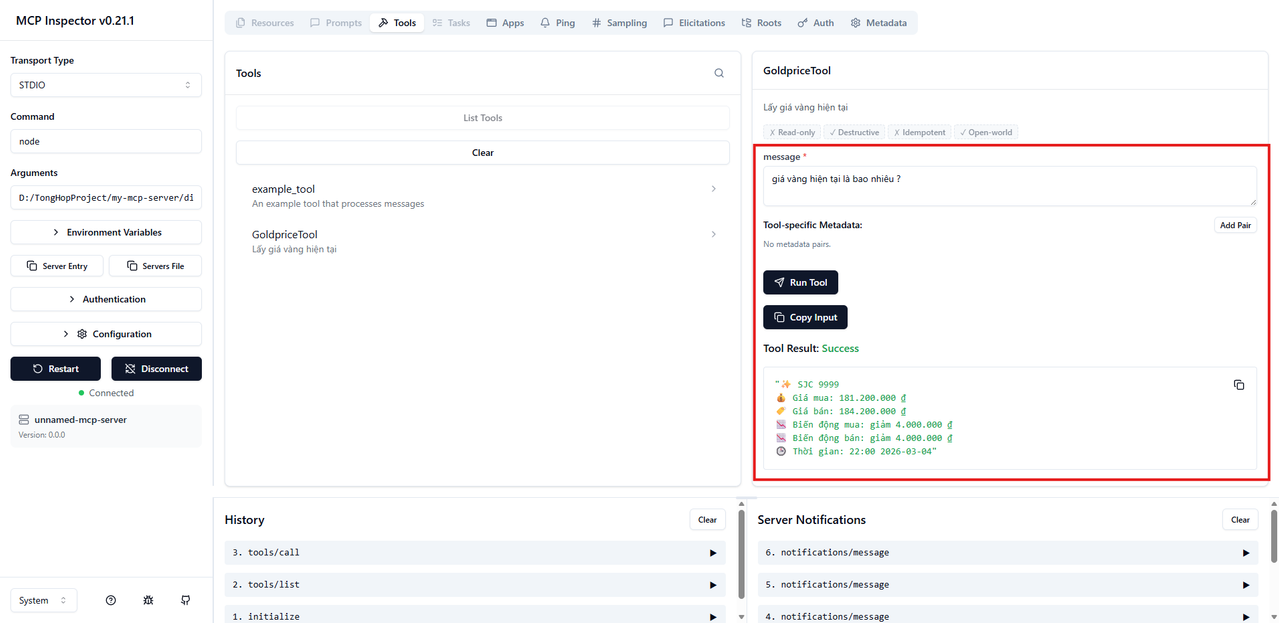Click the Idempotent annotation badge
1279x623 pixels.
coord(920,132)
